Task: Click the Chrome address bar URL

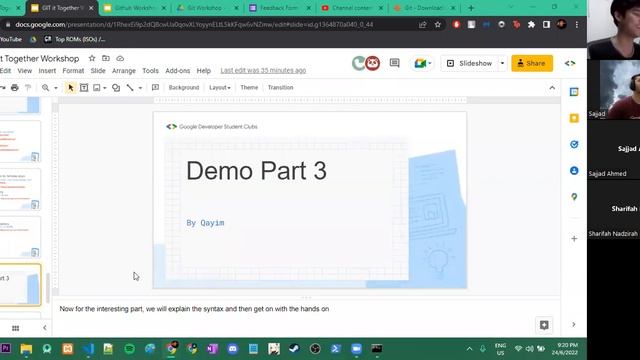Action: click(194, 24)
